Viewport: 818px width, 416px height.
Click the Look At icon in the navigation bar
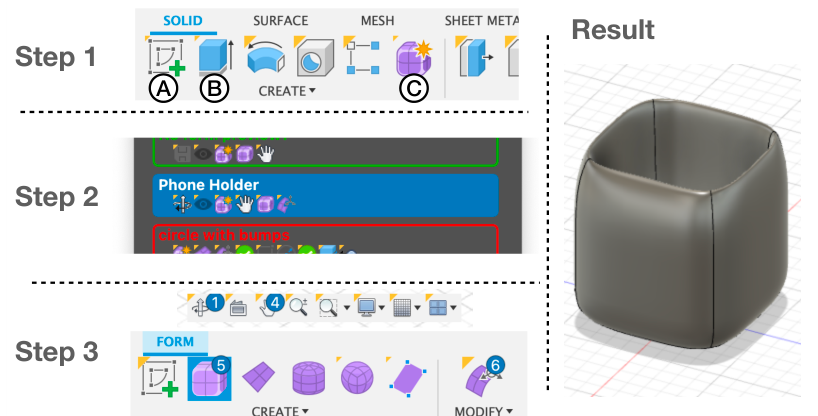pyautogui.click(x=238, y=308)
